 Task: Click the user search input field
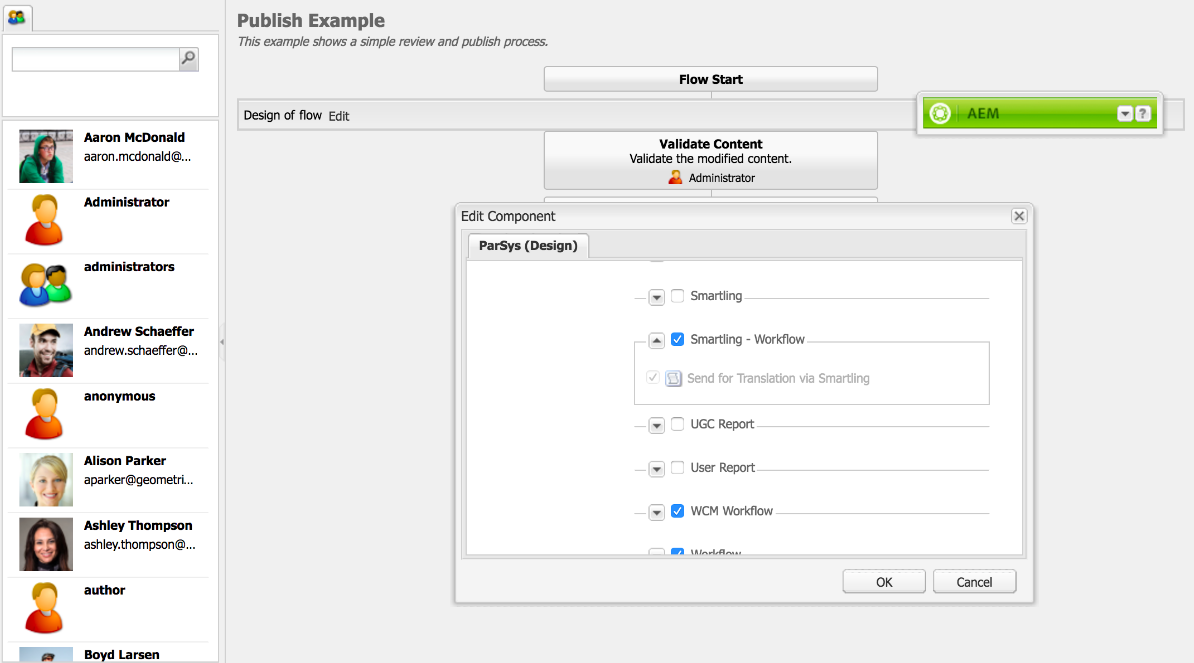[x=94, y=59]
